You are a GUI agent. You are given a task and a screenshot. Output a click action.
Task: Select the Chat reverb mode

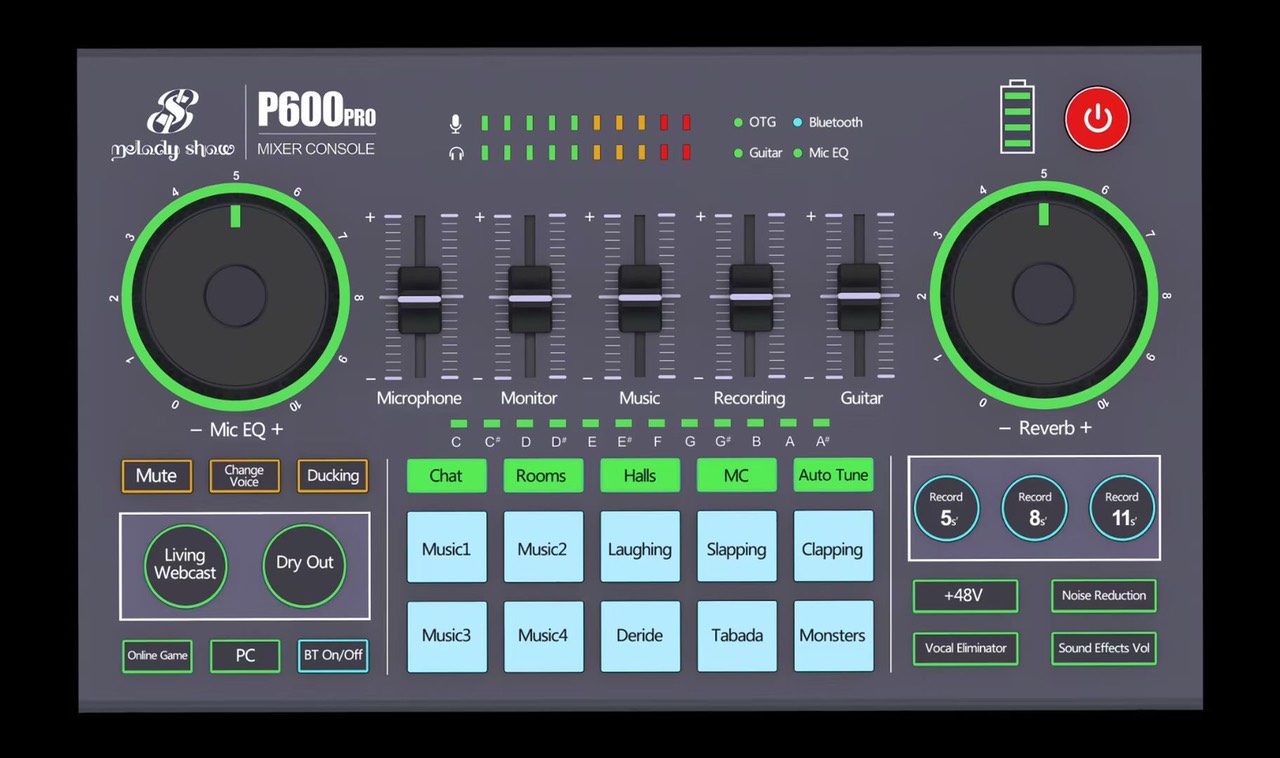(x=446, y=476)
